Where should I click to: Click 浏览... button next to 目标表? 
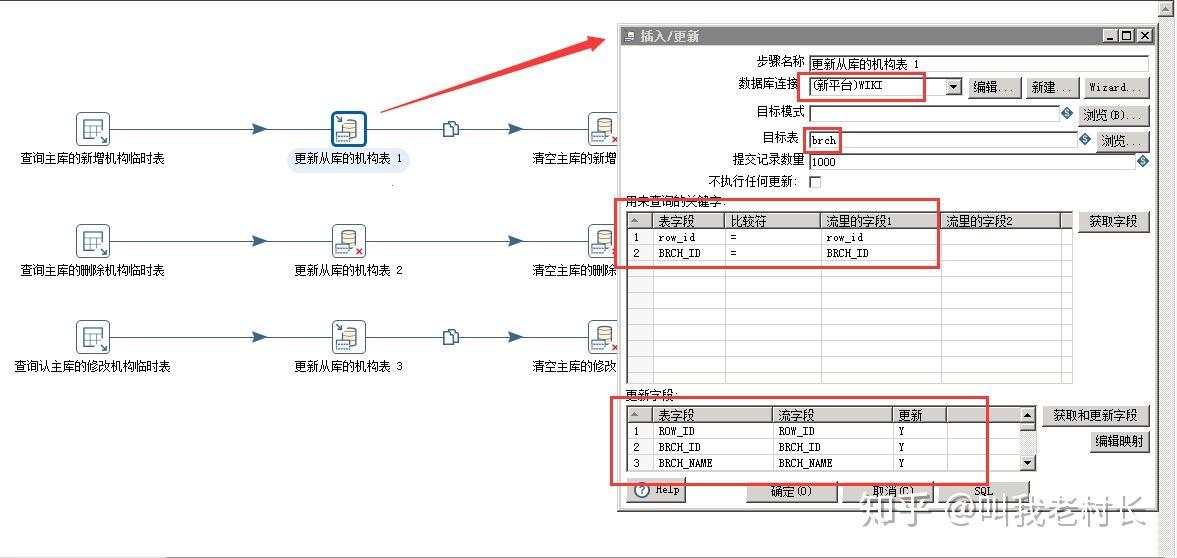point(1122,140)
